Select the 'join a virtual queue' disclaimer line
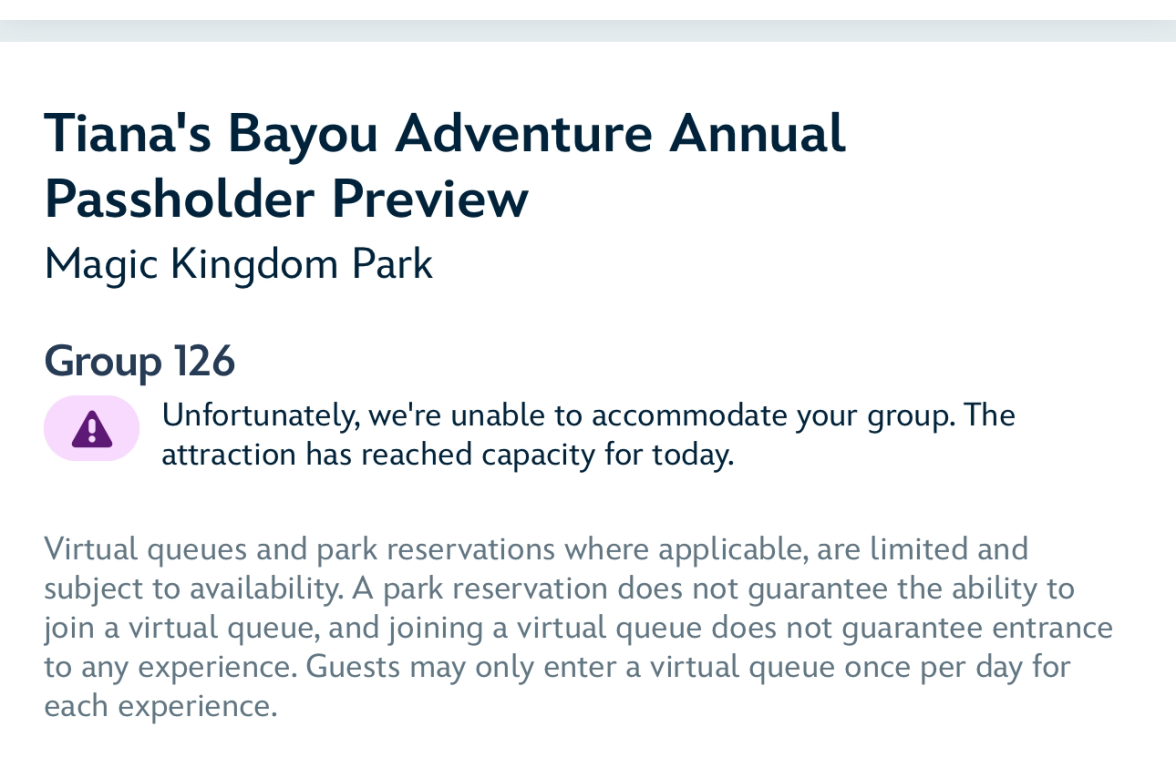Viewport: 1176px width, 768px height. pos(578,628)
